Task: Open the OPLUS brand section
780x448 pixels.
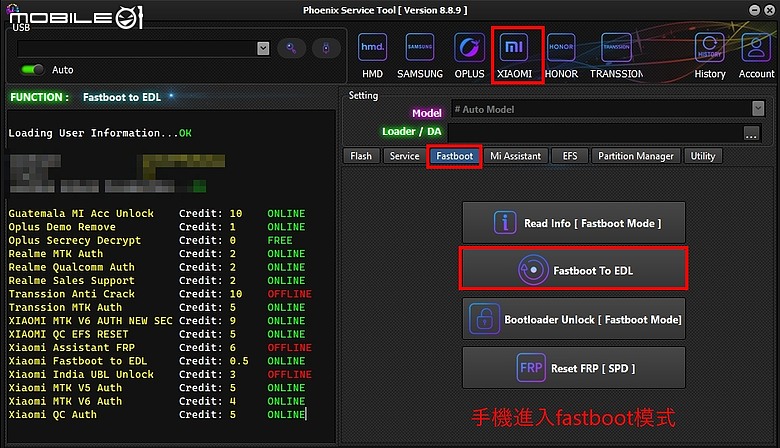Action: tap(469, 56)
